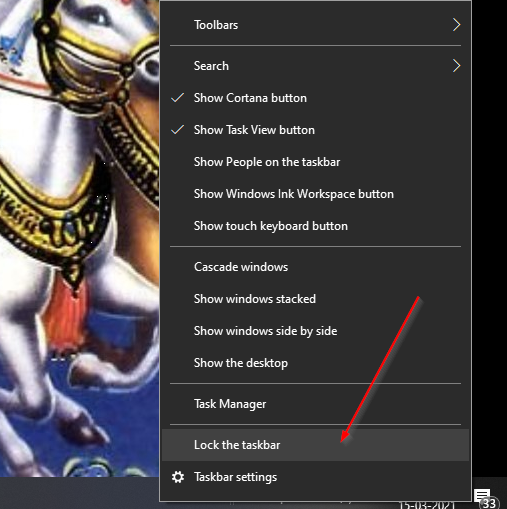The width and height of the screenshot is (507, 509).
Task: Choose Cascade windows
Action: coord(315,267)
